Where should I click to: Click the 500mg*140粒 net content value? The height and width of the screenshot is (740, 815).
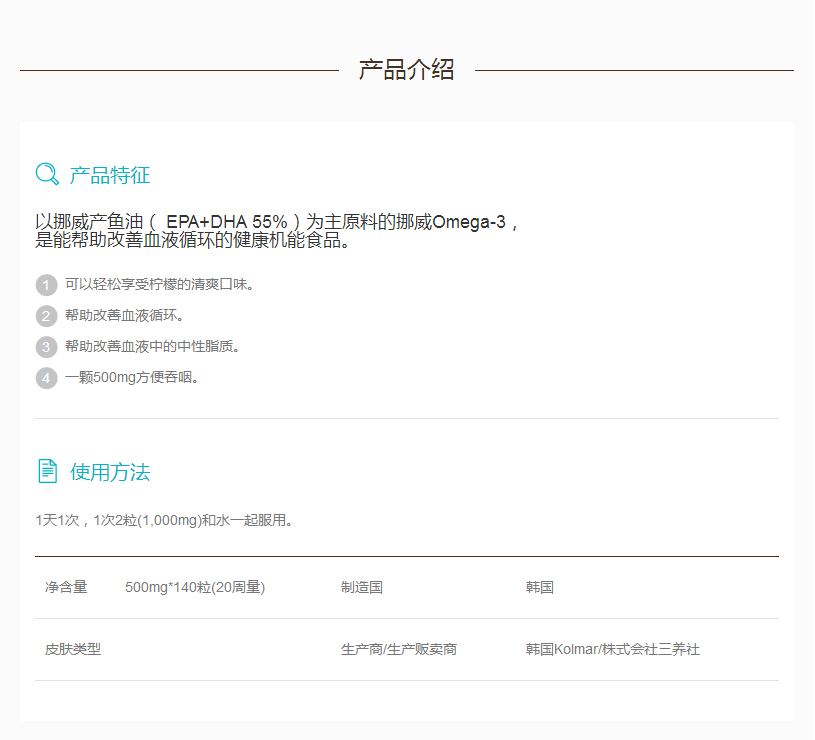[x=195, y=588]
